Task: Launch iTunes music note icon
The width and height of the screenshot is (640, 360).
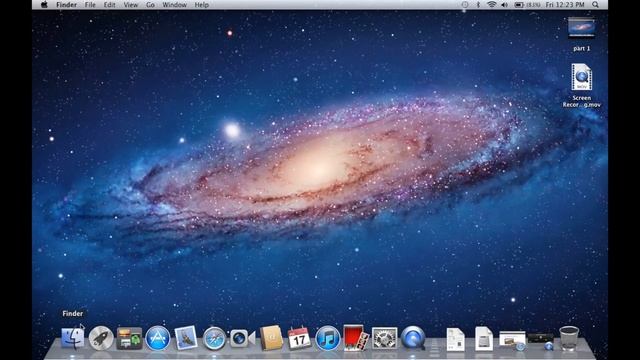Action: 327,338
